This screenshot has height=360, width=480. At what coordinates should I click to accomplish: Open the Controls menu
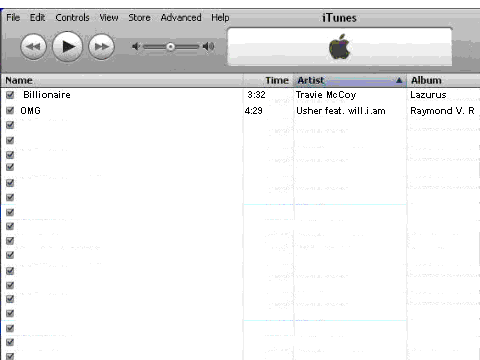[x=72, y=17]
